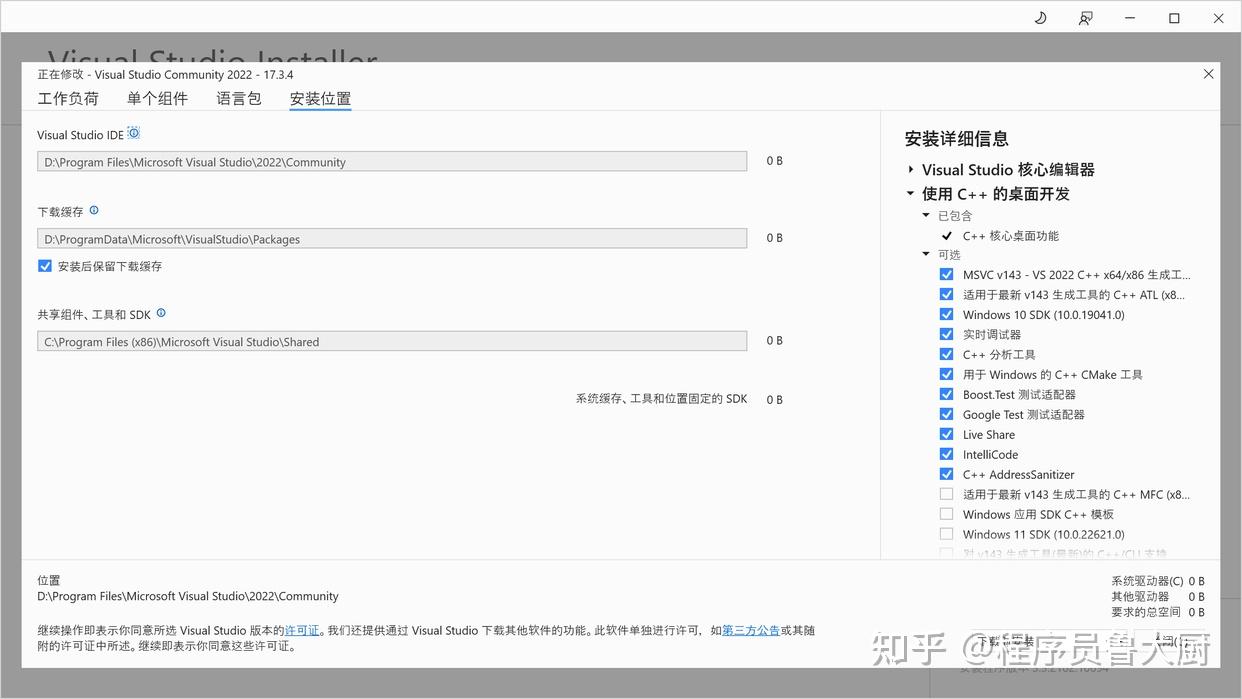Screen dimensions: 1242x699
Task: Switch to the 工作负荷 tab
Action: click(68, 98)
